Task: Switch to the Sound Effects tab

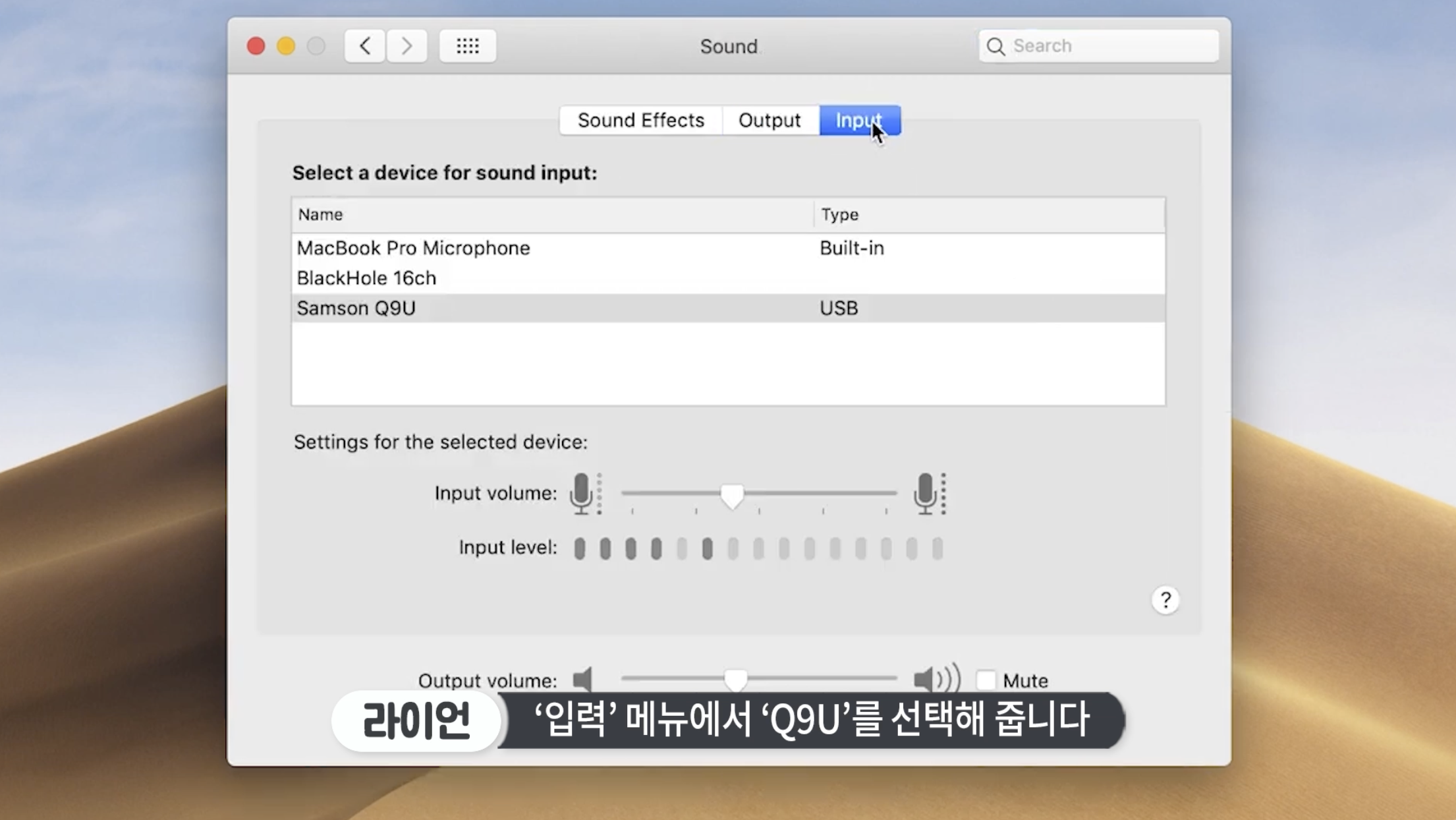Action: point(640,120)
